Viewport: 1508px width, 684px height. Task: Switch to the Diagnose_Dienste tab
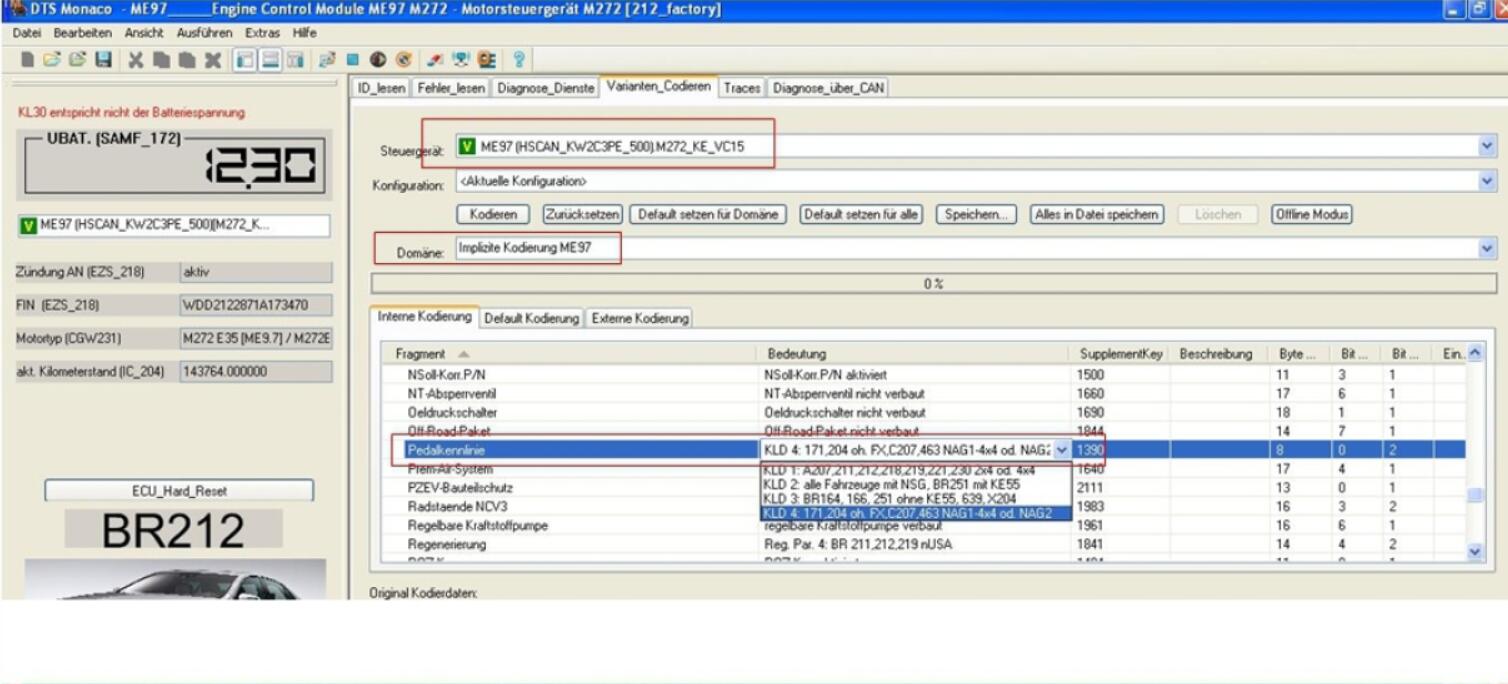(545, 88)
